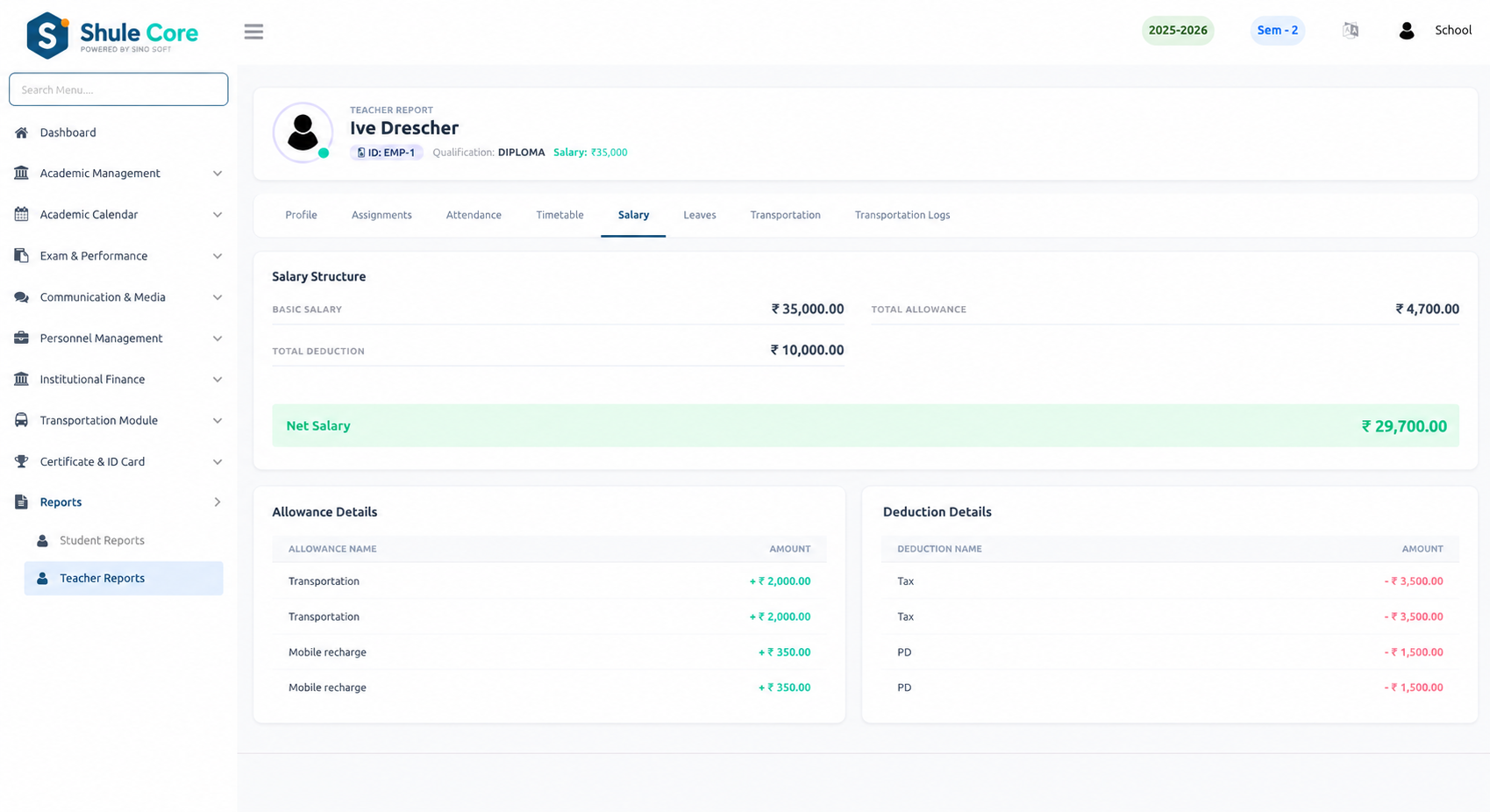Expand Personnel Management chevron
1490x812 pixels.
(217, 338)
